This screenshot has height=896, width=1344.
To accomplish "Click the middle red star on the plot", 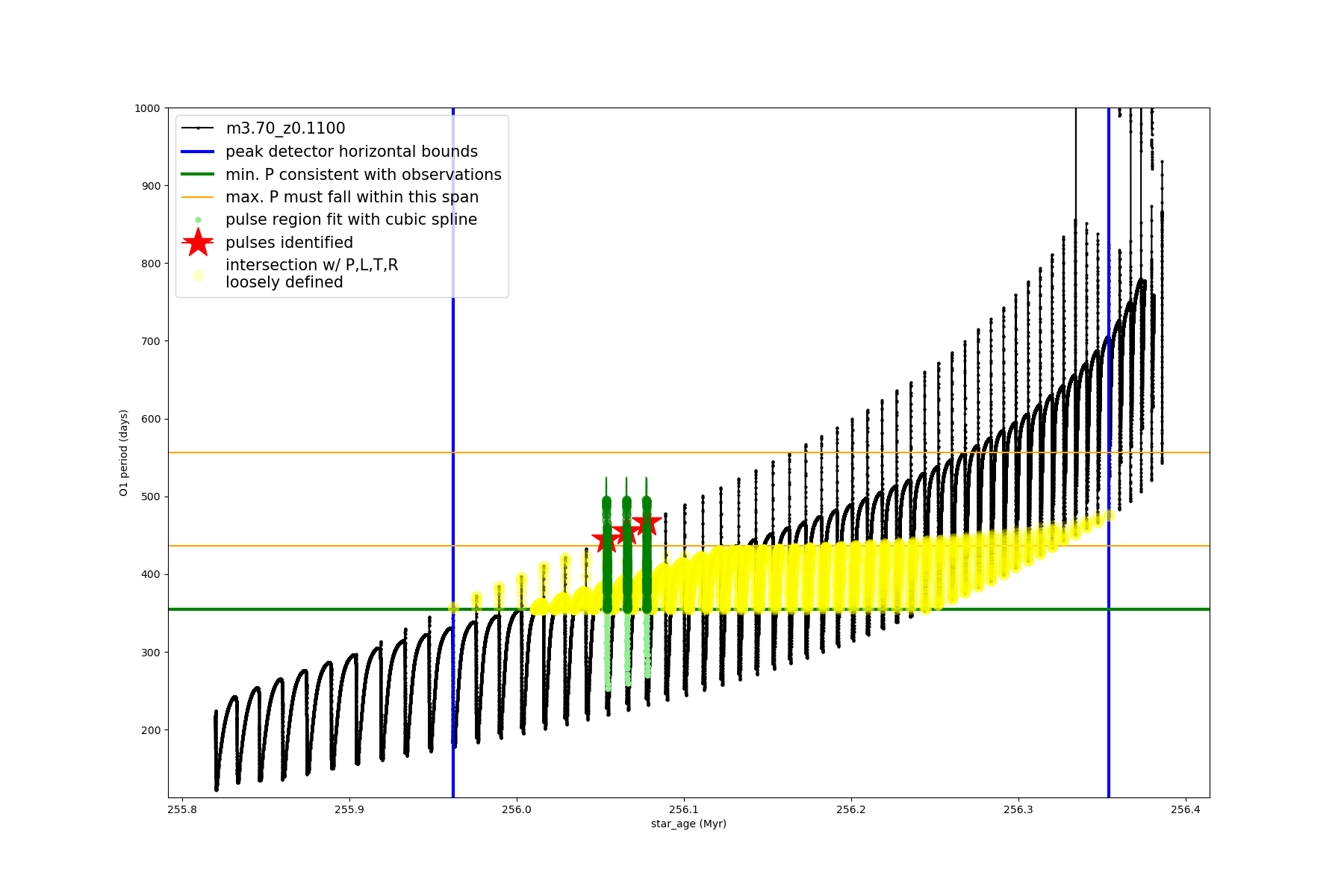I will 626,532.
